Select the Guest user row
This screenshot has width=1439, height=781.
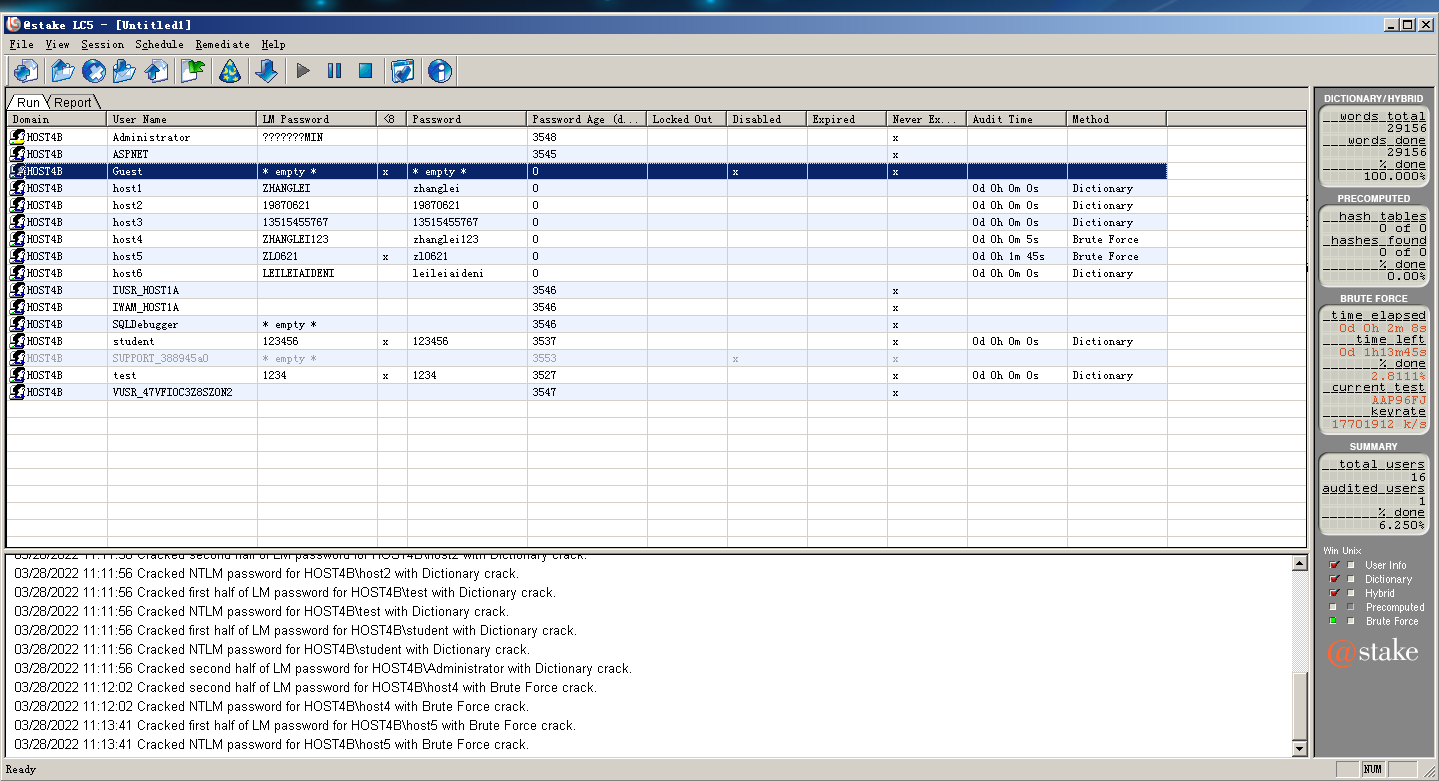(x=588, y=171)
